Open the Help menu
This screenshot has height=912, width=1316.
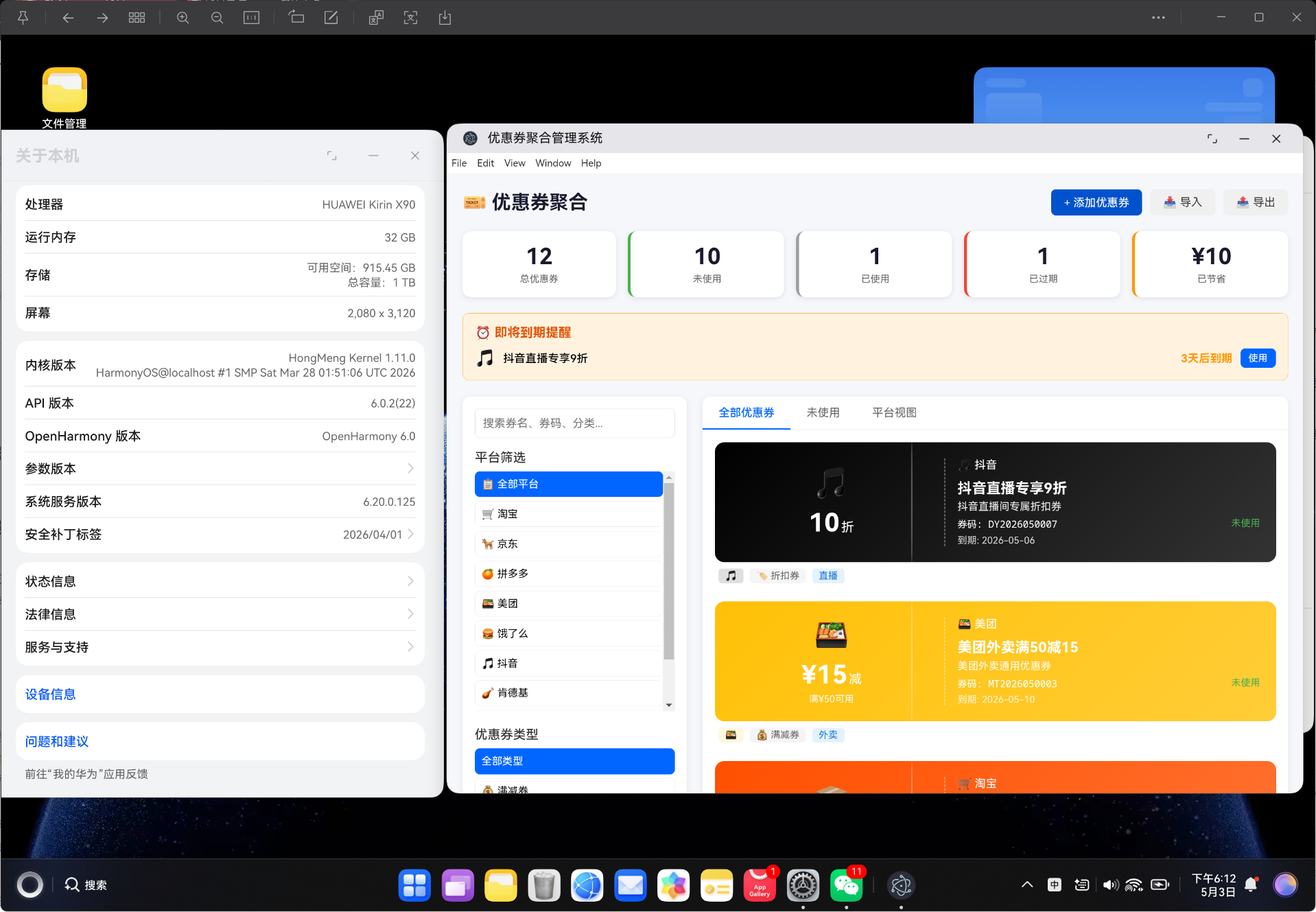591,163
